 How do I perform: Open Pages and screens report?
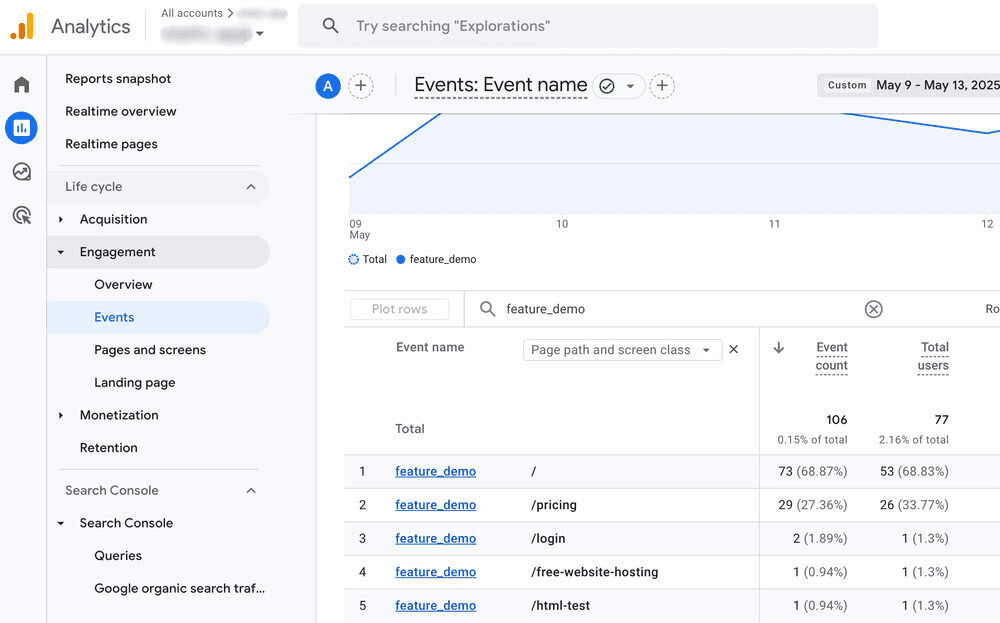(150, 350)
